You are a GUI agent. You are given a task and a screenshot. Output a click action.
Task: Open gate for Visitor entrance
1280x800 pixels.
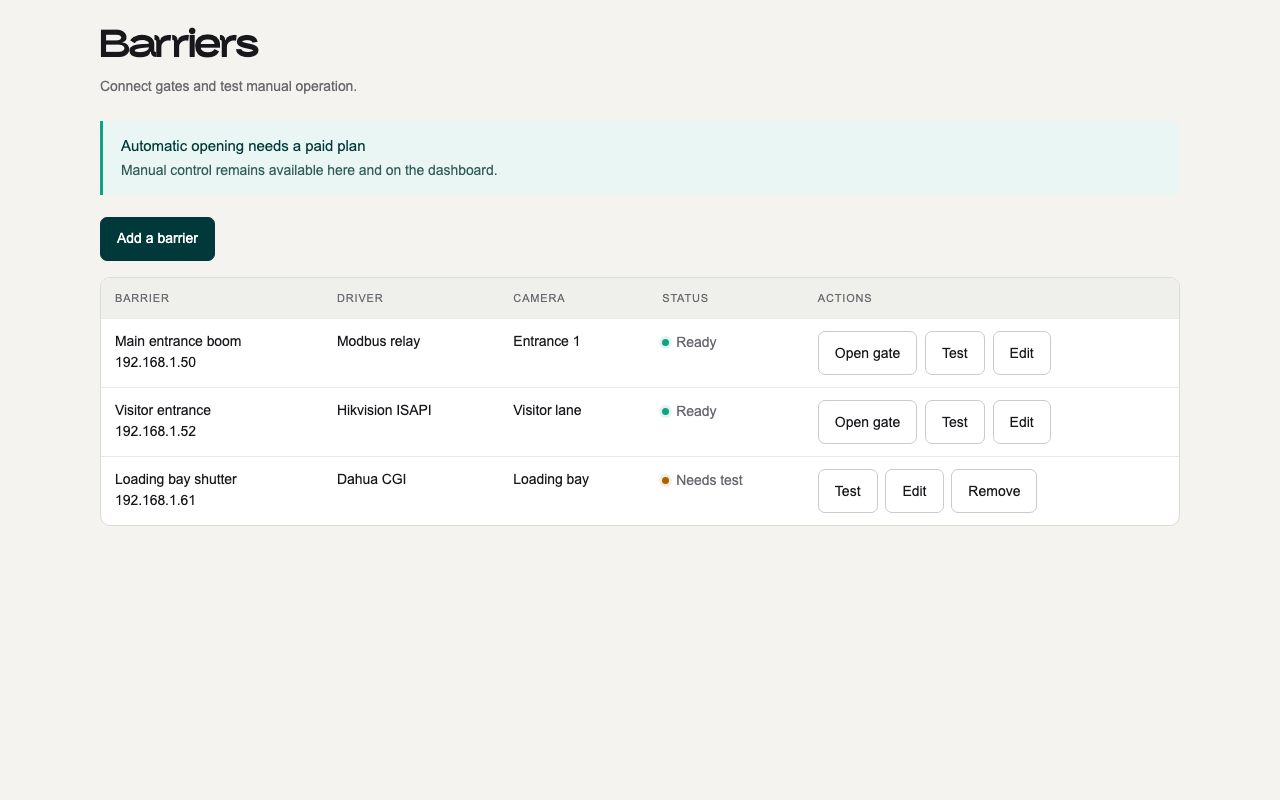coord(867,422)
